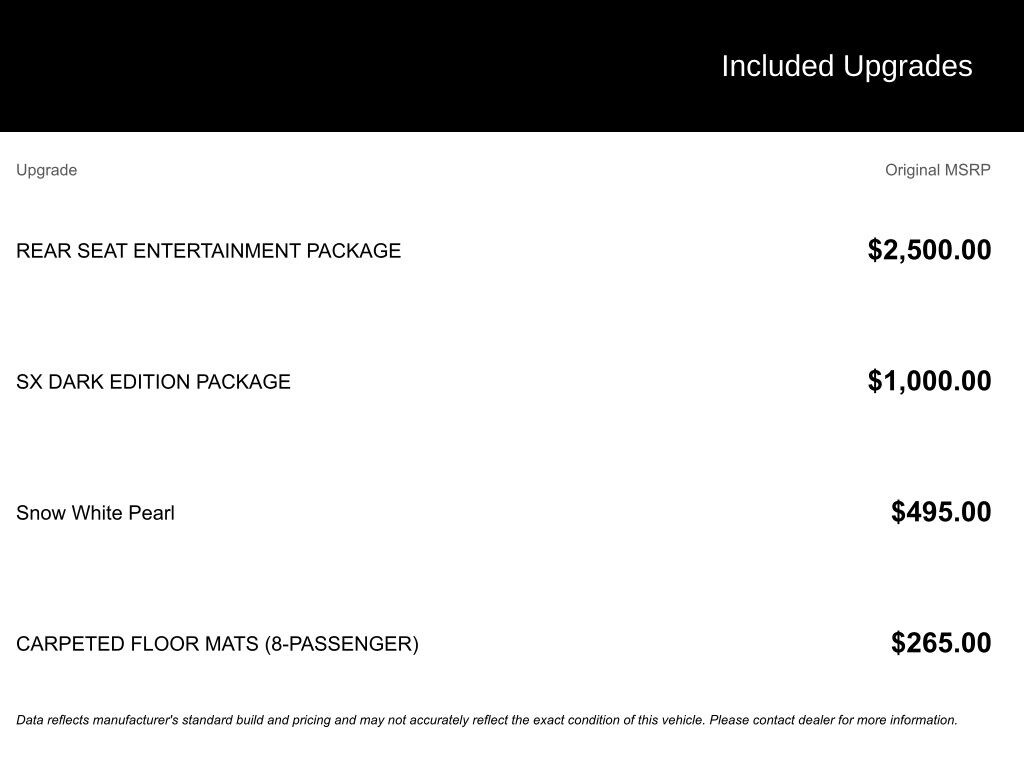Select the Rear Seat Entertainment Package label
1024x768 pixels.
click(x=208, y=251)
